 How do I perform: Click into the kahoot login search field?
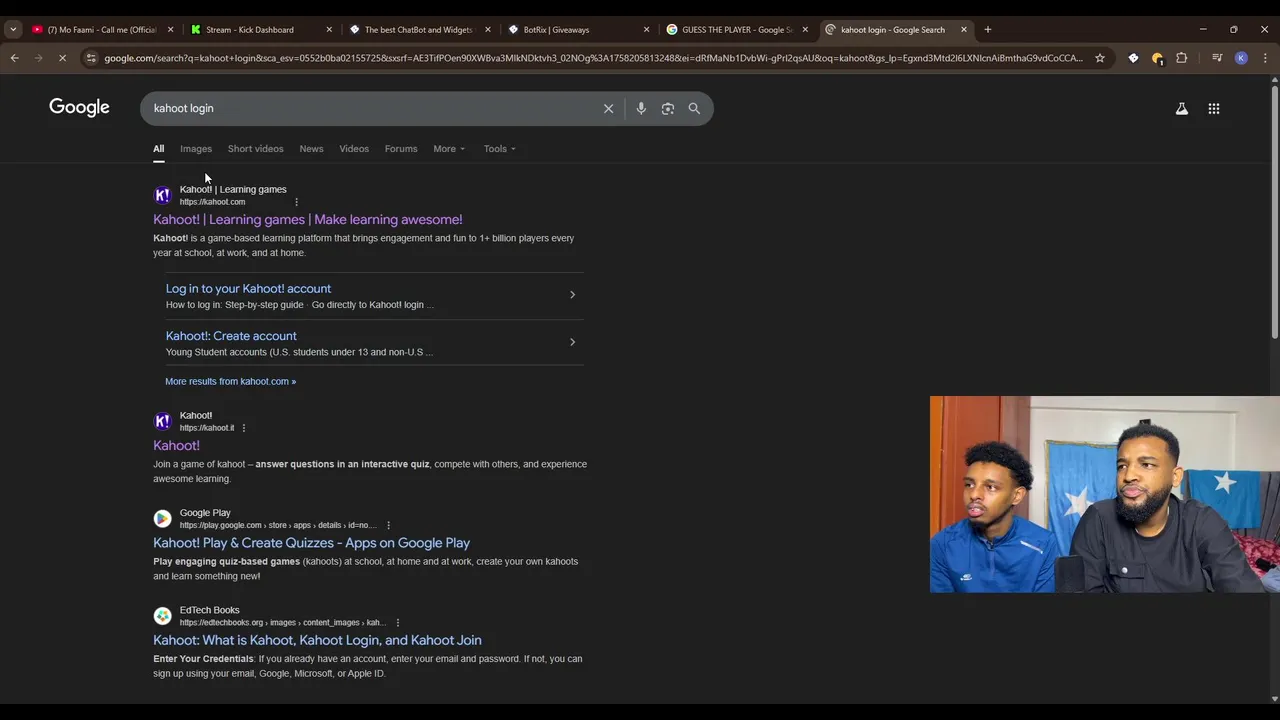pos(370,108)
